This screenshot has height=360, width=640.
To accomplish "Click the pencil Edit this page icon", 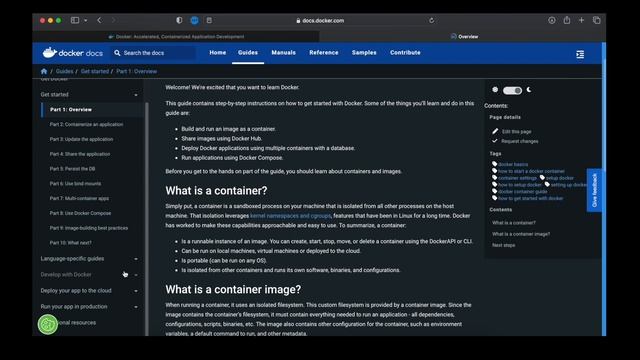I will (495, 131).
